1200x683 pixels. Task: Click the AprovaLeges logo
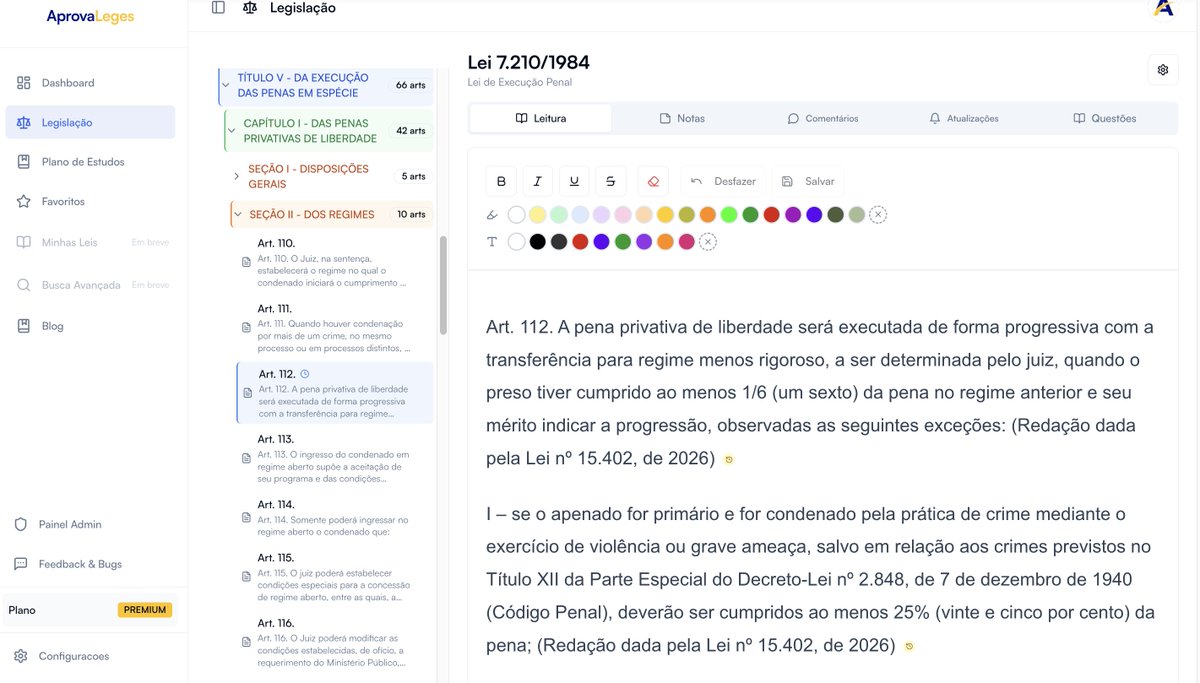pos(90,16)
